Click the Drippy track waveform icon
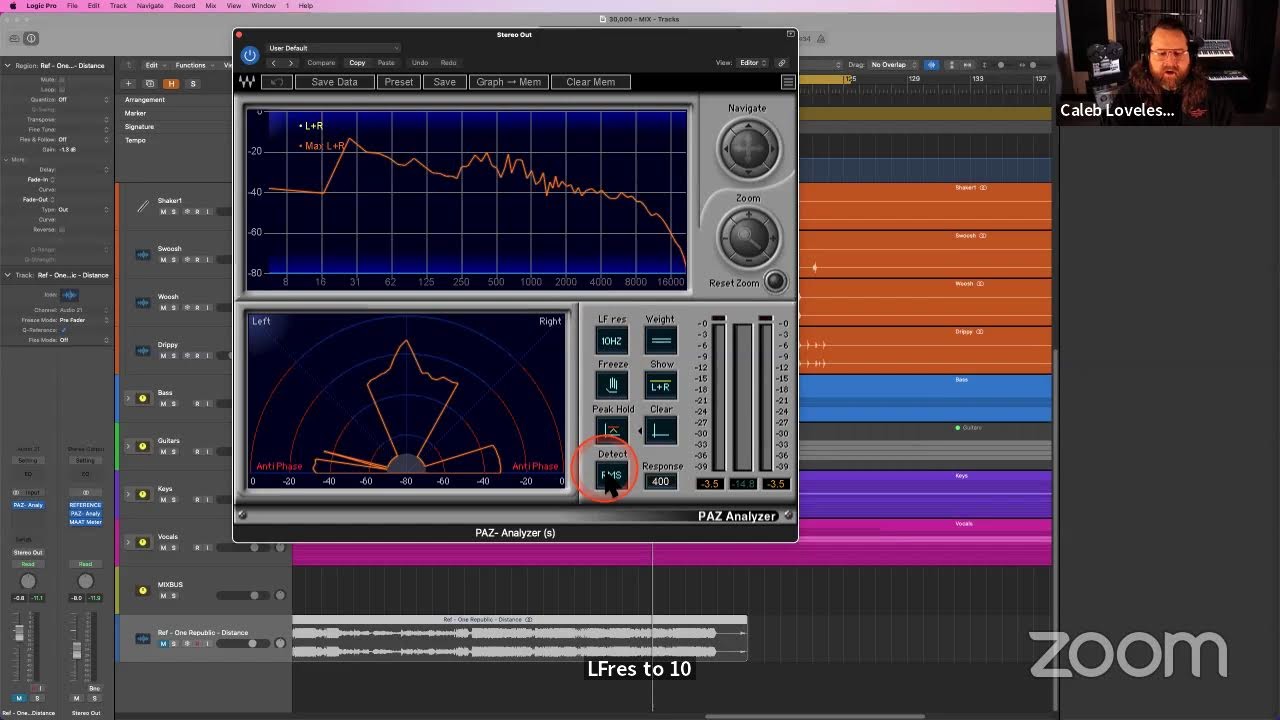This screenshot has height=720, width=1280. coord(142,351)
